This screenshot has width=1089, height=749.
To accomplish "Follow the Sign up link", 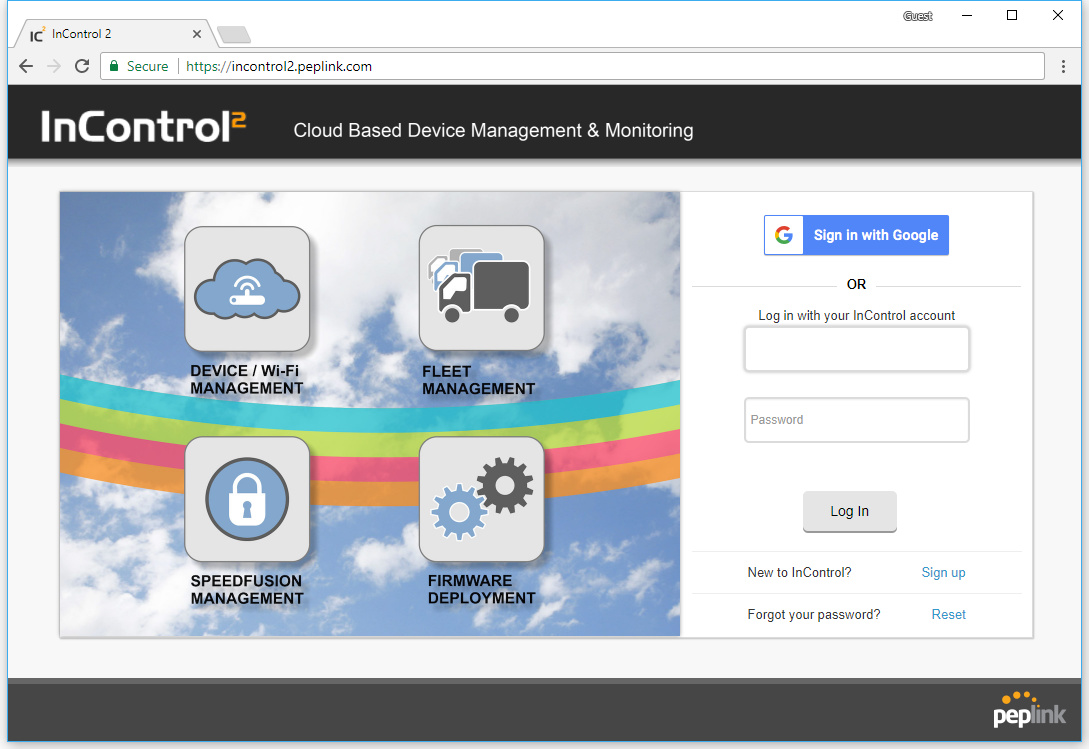I will pos(943,573).
